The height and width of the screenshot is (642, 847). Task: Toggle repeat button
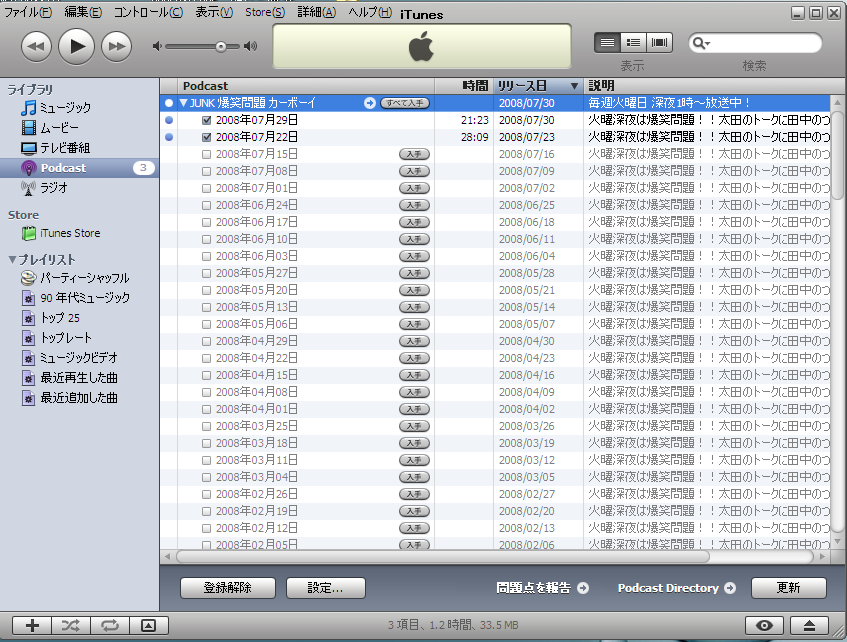(110, 626)
